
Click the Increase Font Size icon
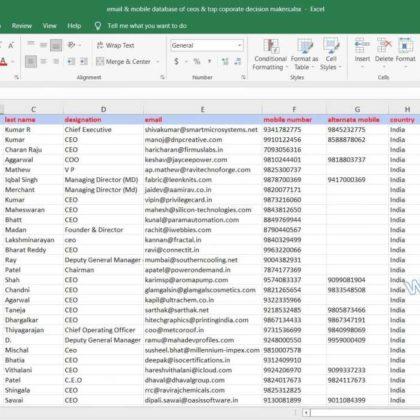11,45
